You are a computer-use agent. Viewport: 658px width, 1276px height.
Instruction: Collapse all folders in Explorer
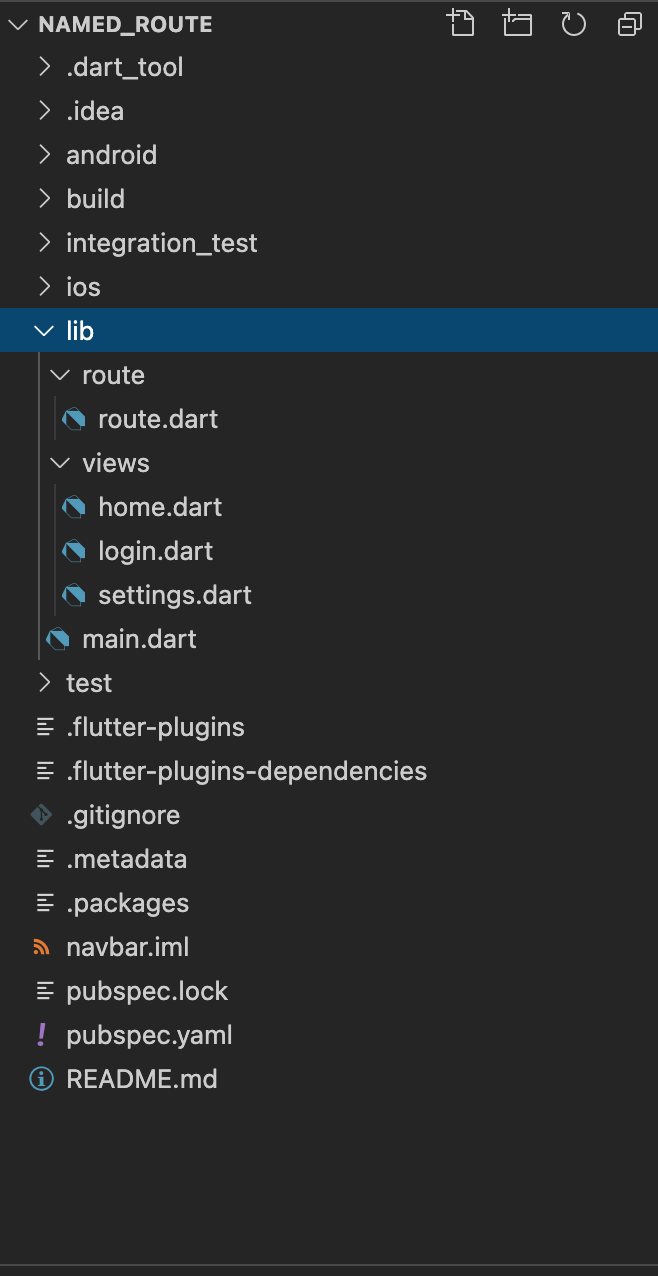tap(629, 24)
